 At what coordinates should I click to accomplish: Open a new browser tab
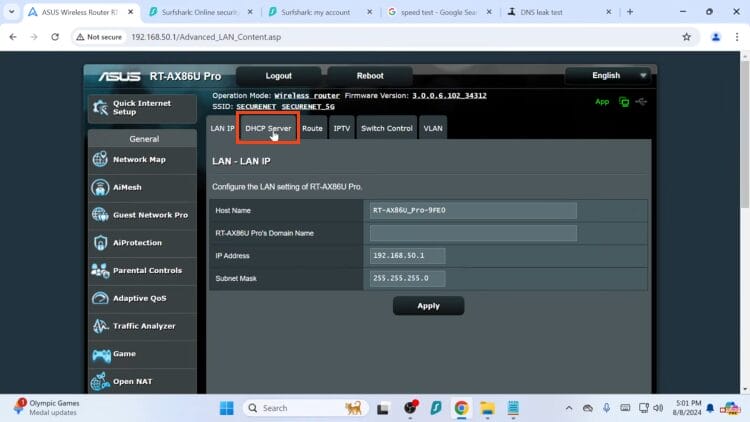click(630, 12)
